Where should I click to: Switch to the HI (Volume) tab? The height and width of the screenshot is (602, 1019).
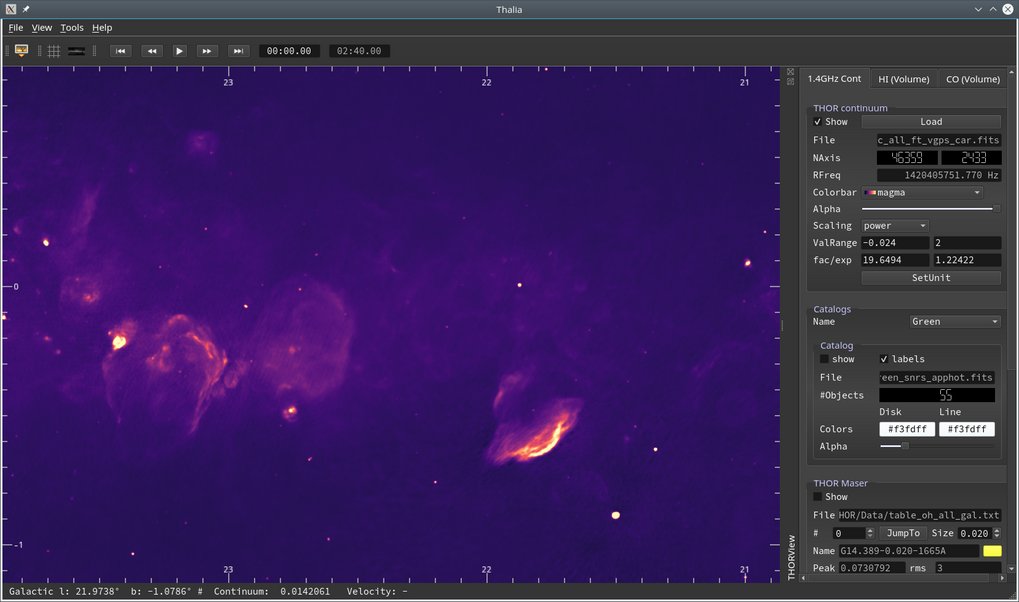click(x=903, y=79)
